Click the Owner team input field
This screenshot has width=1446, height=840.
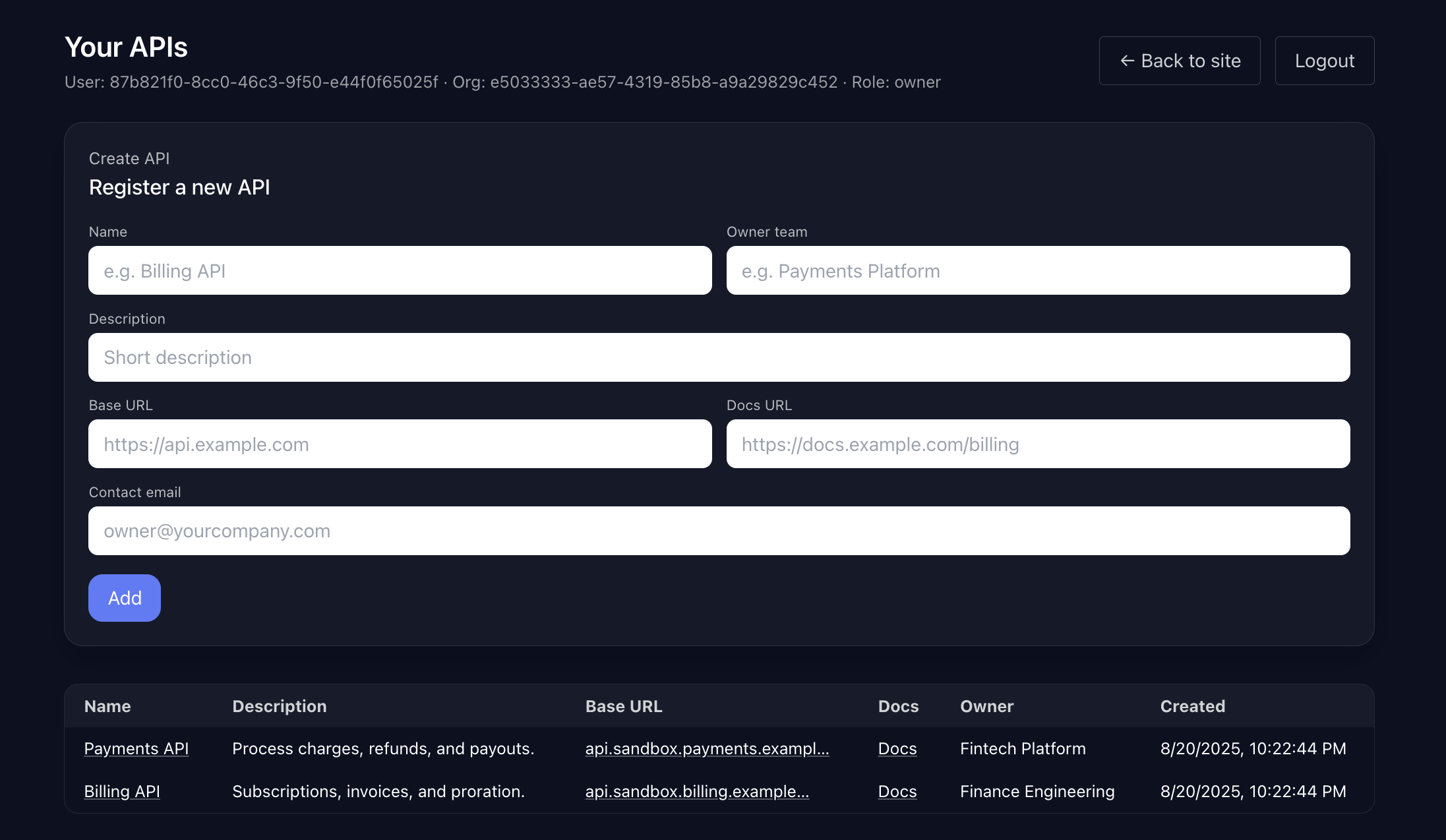point(1038,271)
